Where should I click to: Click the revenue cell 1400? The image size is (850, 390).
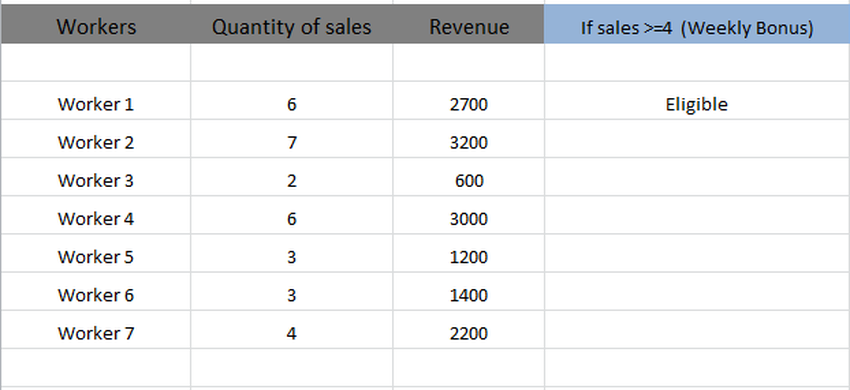click(x=469, y=291)
